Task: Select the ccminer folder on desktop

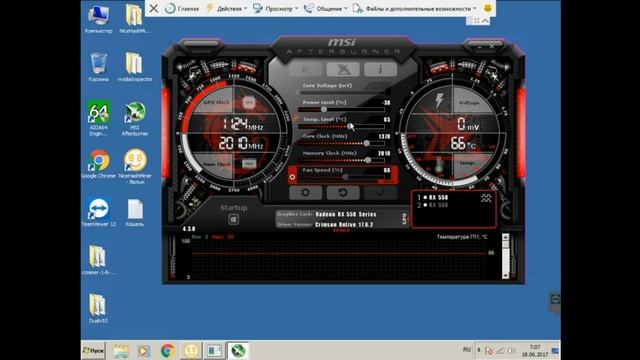Action: [x=98, y=260]
